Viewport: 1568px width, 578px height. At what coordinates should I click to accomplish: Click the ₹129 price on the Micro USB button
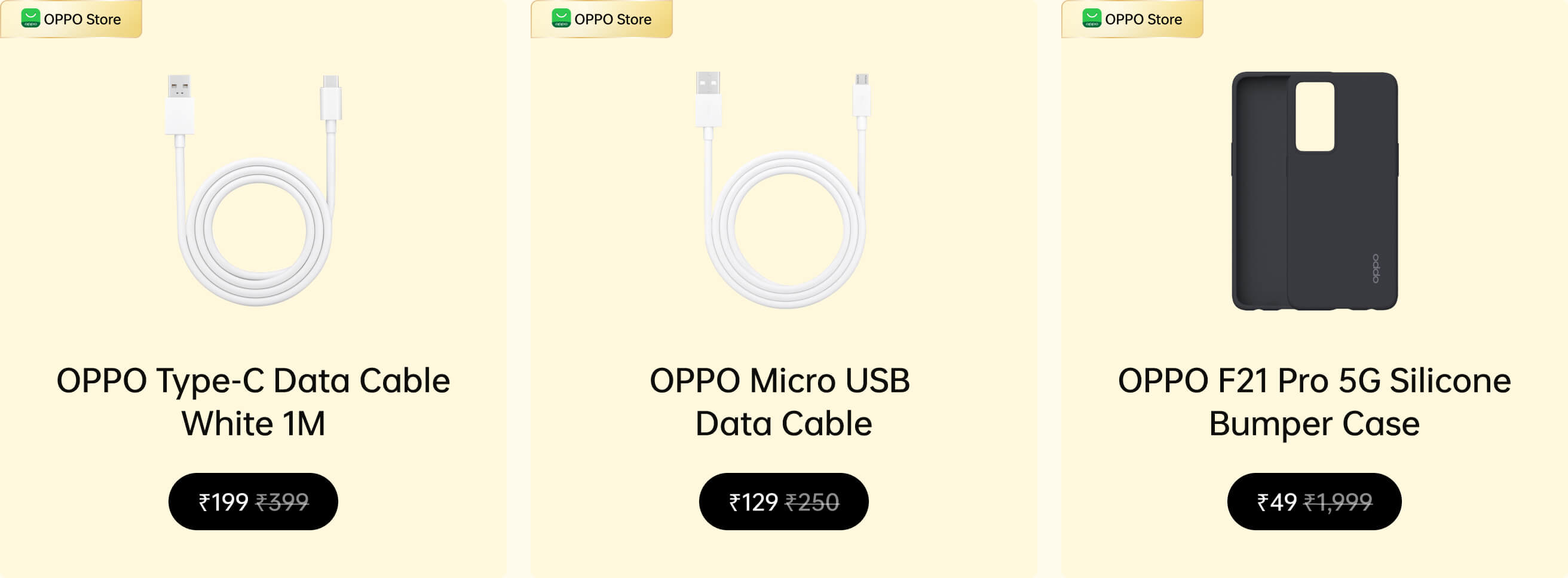754,502
